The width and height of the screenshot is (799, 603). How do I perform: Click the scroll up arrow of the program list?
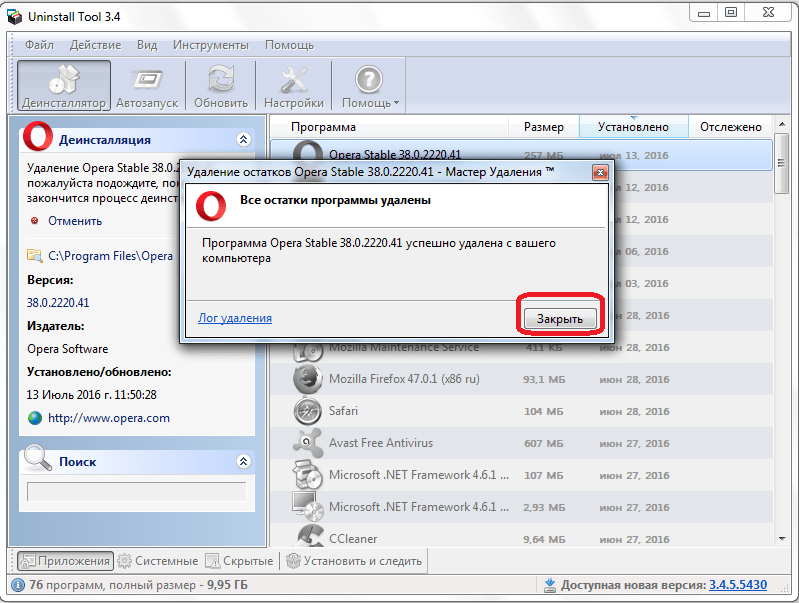(x=782, y=124)
